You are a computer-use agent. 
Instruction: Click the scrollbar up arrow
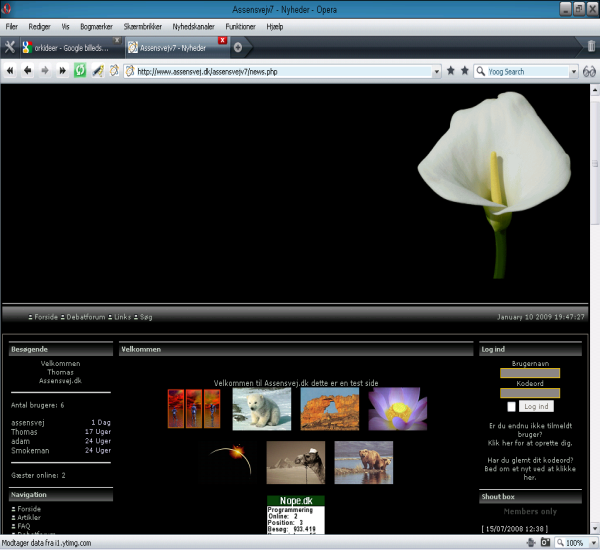point(594,90)
